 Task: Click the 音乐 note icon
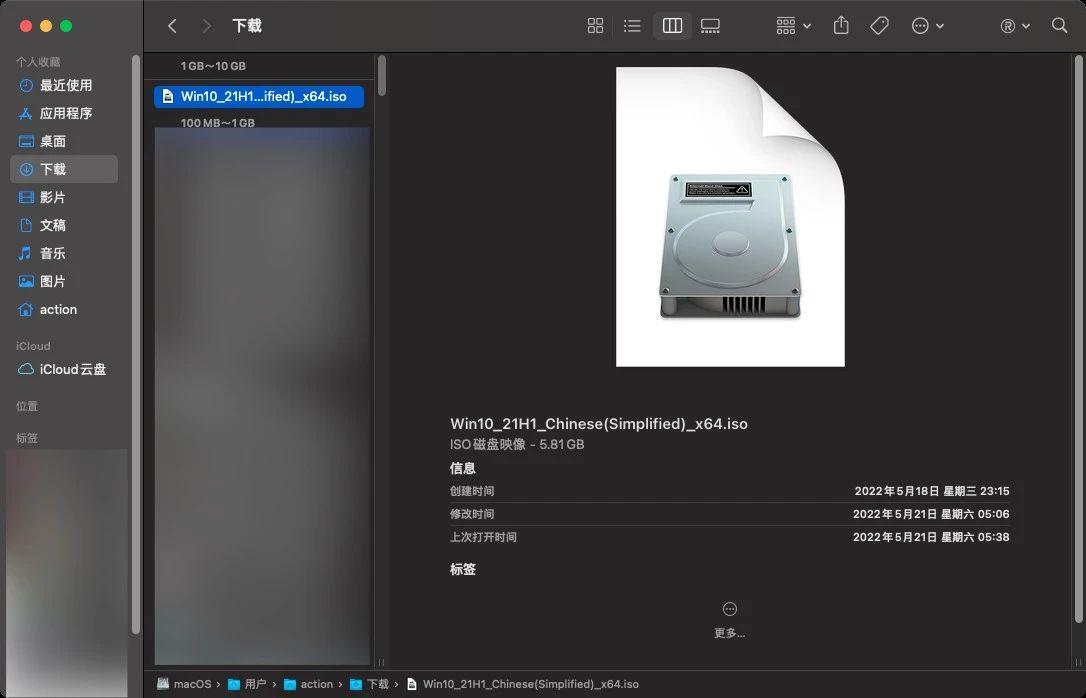[26, 253]
